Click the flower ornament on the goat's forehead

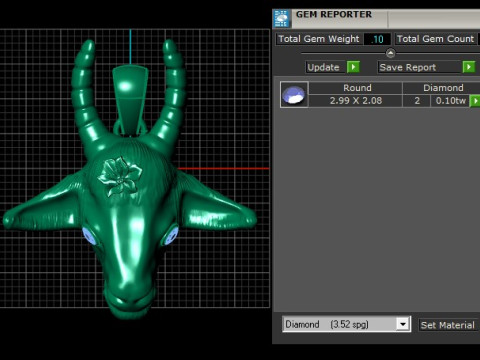click(120, 176)
